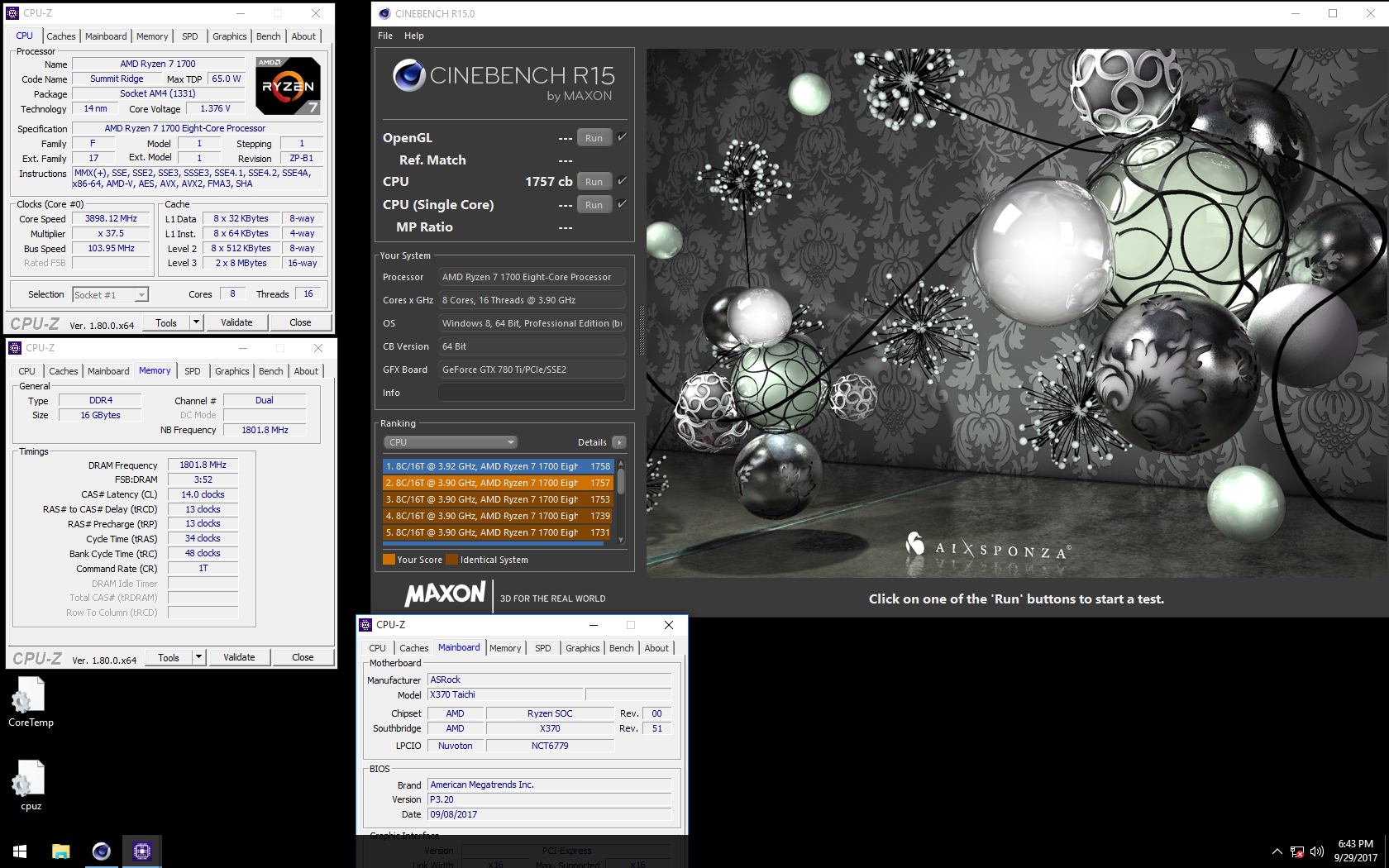Open the File menu in Cinebench
Image resolution: width=1389 pixels, height=868 pixels.
pyautogui.click(x=385, y=36)
